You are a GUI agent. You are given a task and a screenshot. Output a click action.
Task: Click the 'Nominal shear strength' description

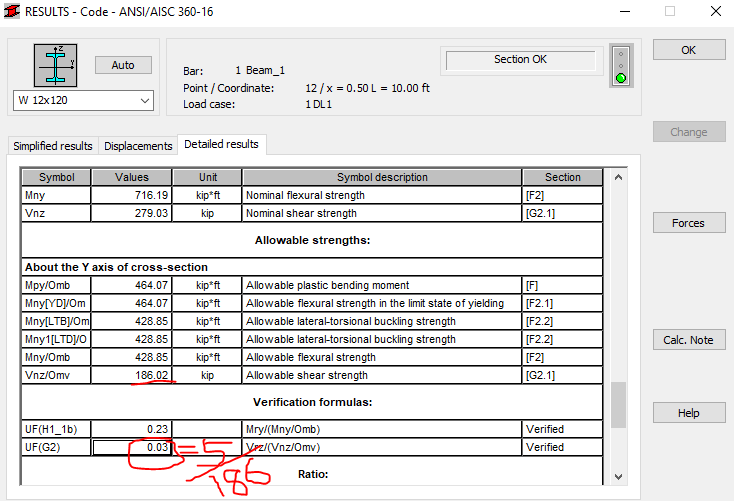[x=301, y=213]
